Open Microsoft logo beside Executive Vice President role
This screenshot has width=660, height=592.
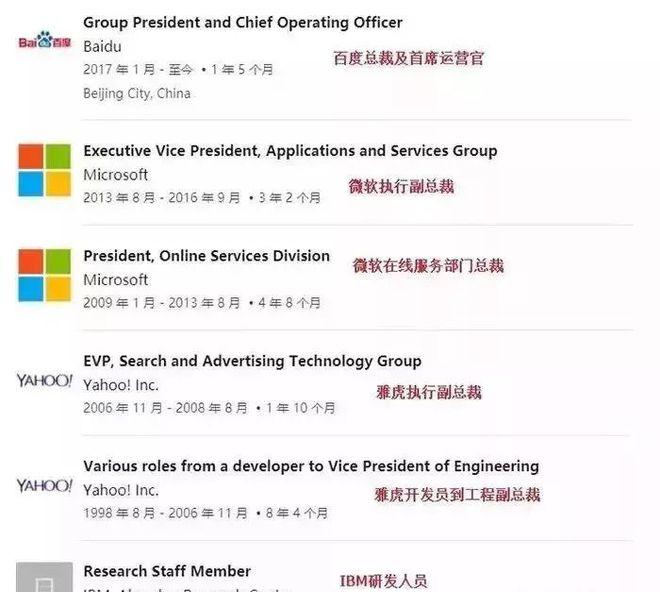click(x=44, y=170)
